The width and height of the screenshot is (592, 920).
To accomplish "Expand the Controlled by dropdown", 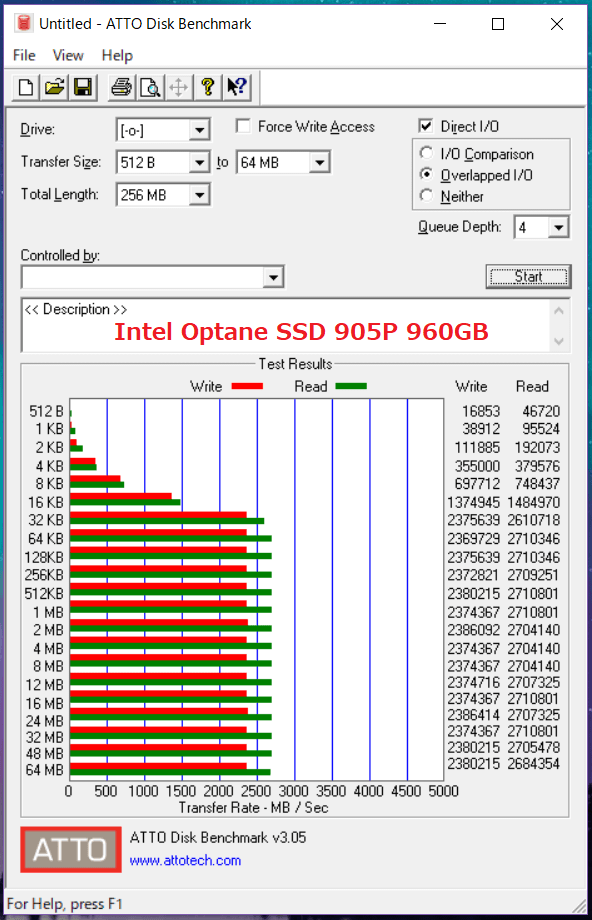I will coord(273,277).
